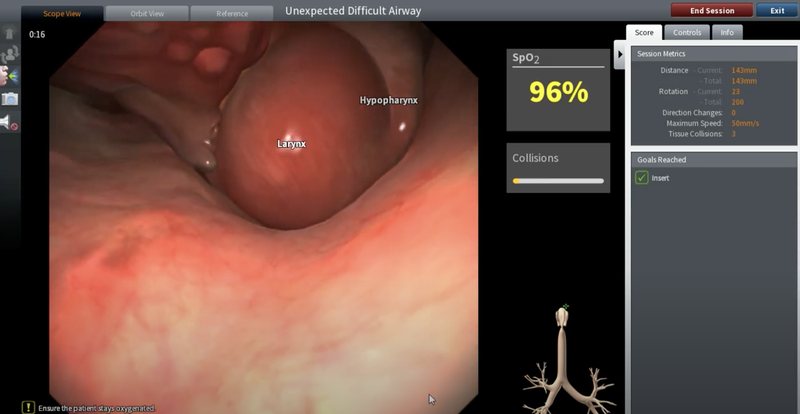Click the Larynx label in scope view

click(291, 144)
